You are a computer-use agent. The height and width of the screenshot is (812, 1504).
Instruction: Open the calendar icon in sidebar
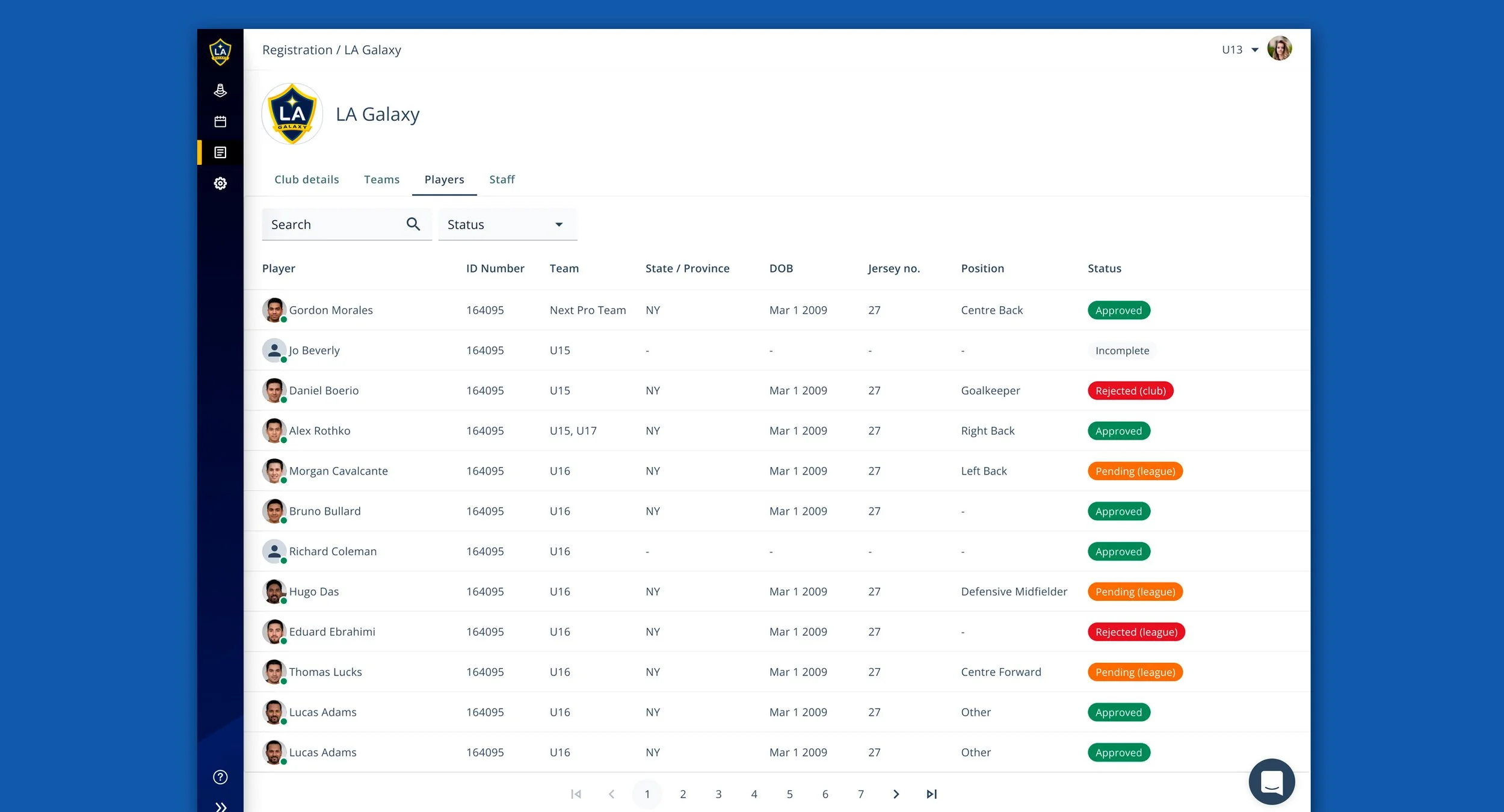[220, 121]
